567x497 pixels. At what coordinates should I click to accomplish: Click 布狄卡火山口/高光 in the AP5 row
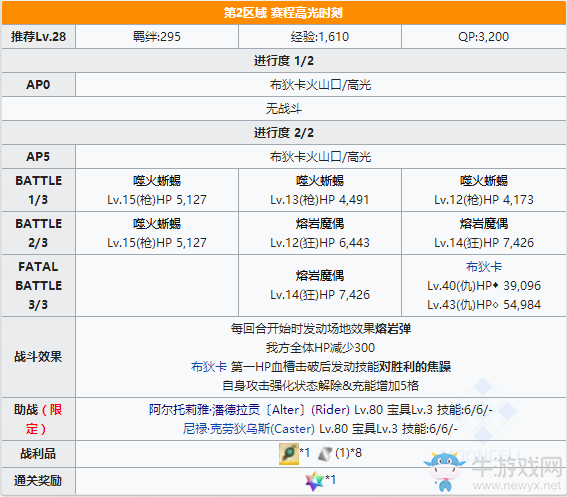click(x=320, y=157)
